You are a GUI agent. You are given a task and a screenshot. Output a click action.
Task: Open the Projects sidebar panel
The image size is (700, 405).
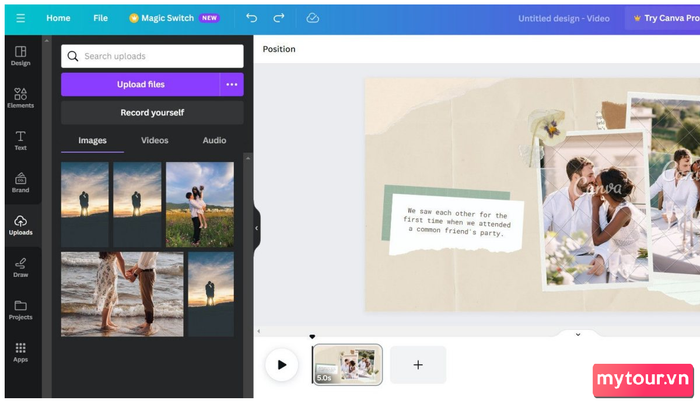click(x=21, y=310)
